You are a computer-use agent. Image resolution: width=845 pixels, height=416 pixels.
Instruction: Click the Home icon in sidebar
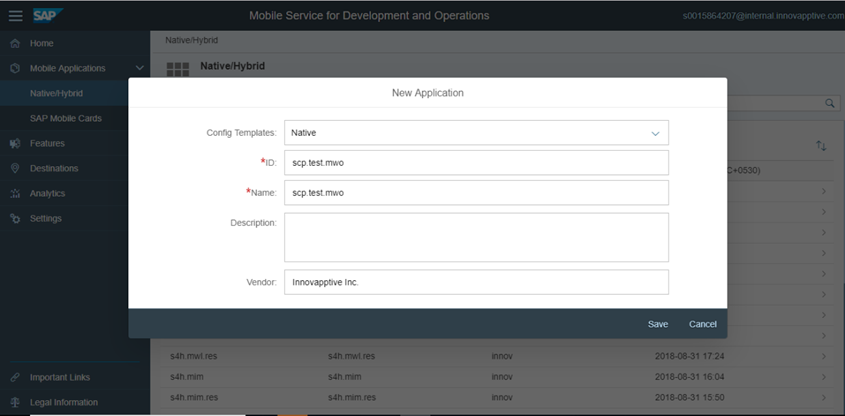pos(15,44)
